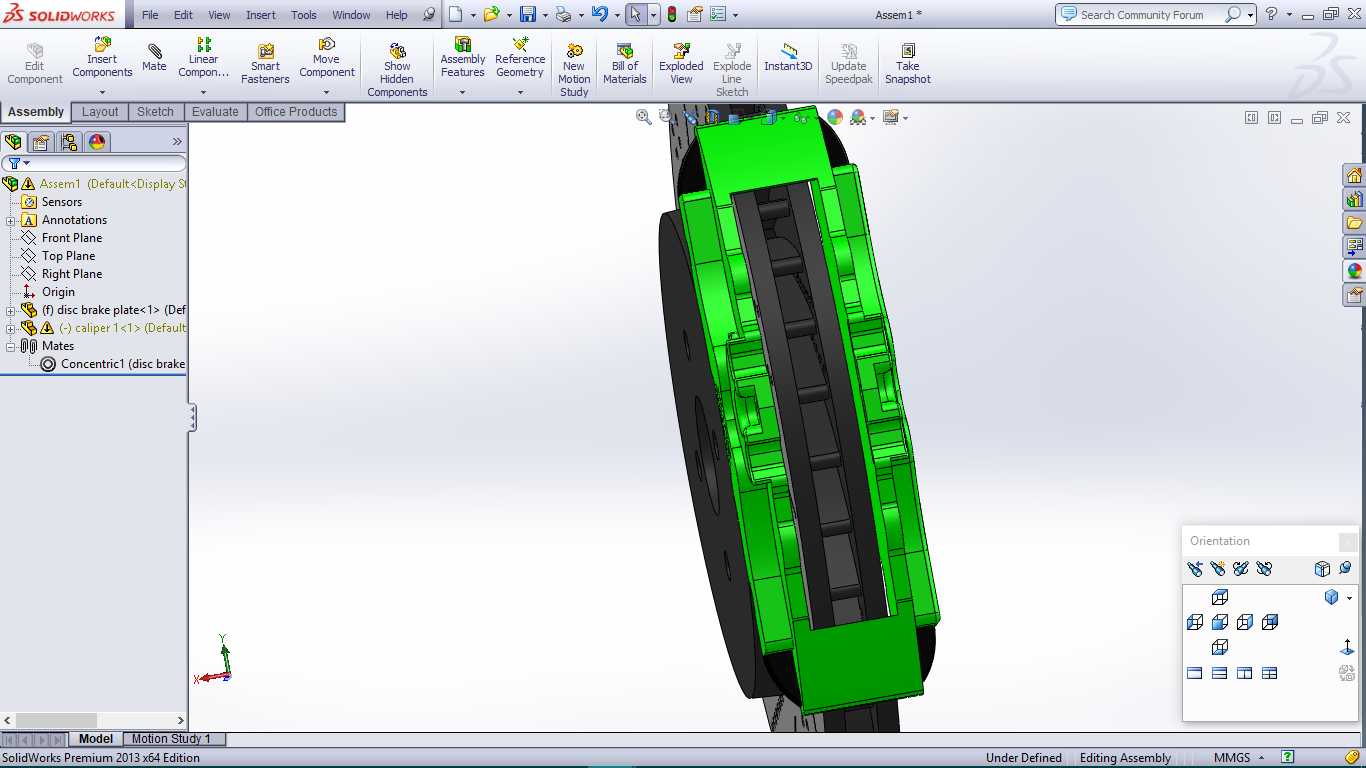Collapse the Mates folder
The image size is (1366, 768).
click(x=11, y=347)
